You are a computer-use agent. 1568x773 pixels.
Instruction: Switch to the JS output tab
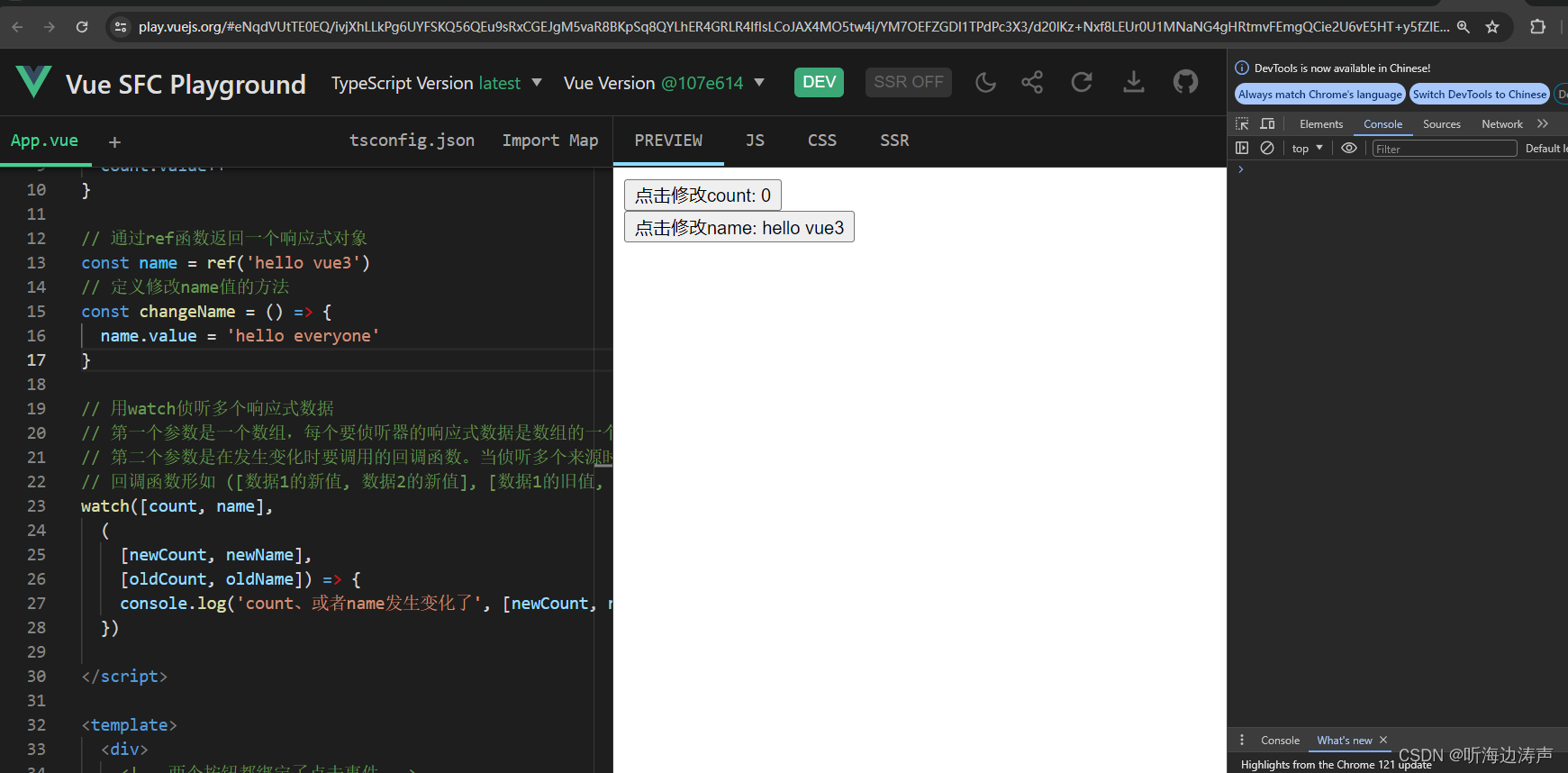point(755,141)
